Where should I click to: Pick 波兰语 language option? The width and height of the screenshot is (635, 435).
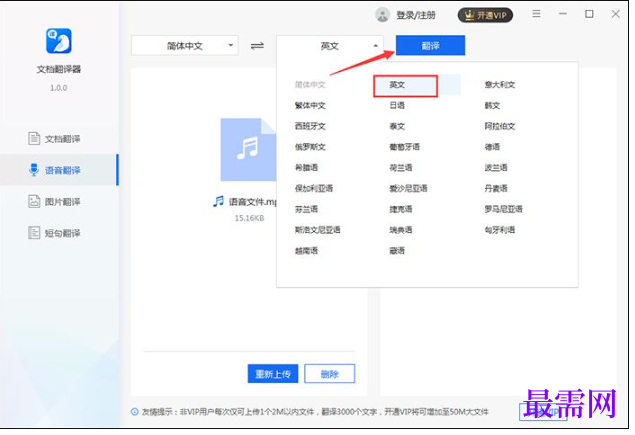click(496, 168)
